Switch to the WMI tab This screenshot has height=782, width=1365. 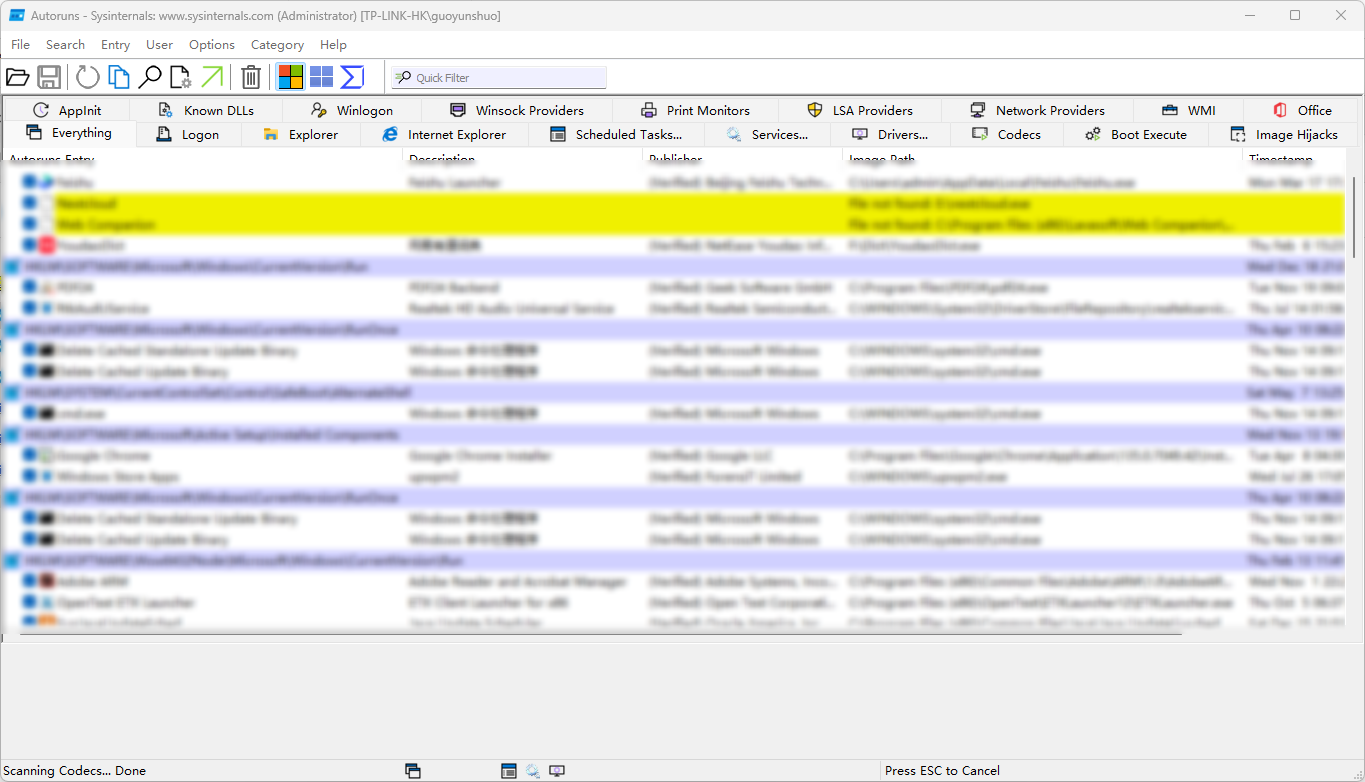pos(1189,110)
